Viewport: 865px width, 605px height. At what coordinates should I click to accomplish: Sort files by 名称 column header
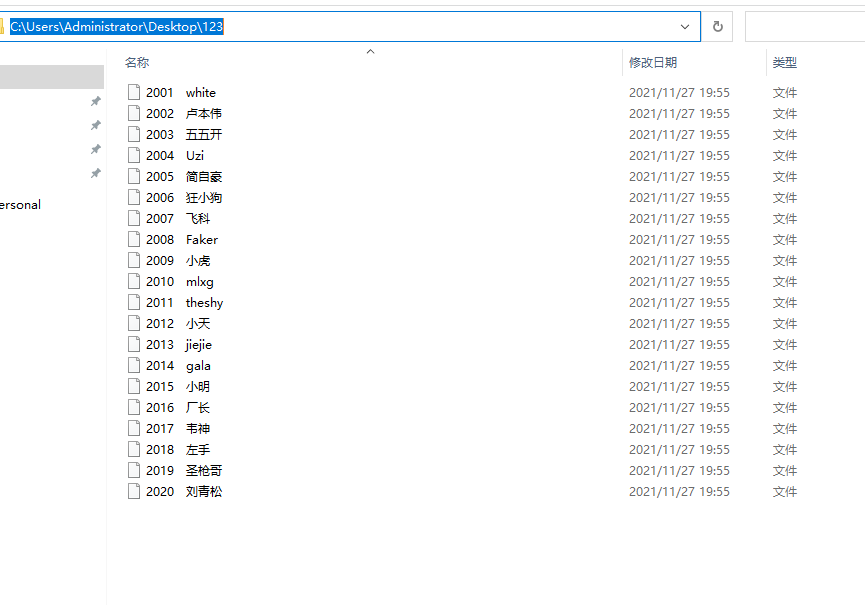coord(137,62)
